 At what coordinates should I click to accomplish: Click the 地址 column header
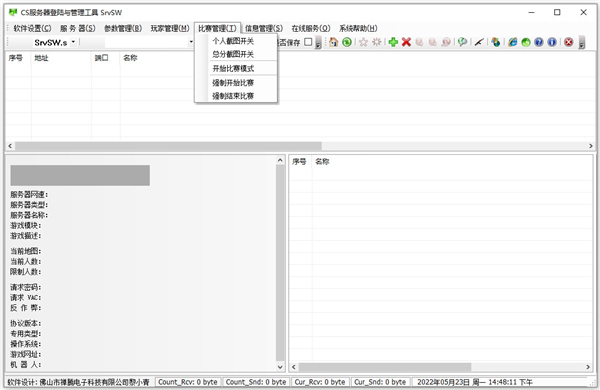click(x=61, y=58)
